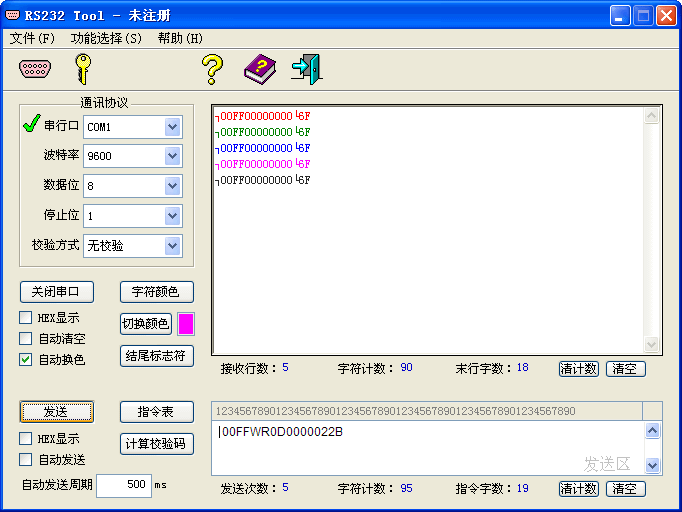Viewport: 682px width, 512px height.
Task: Click the 发送次数 value 5
Action: coord(285,488)
